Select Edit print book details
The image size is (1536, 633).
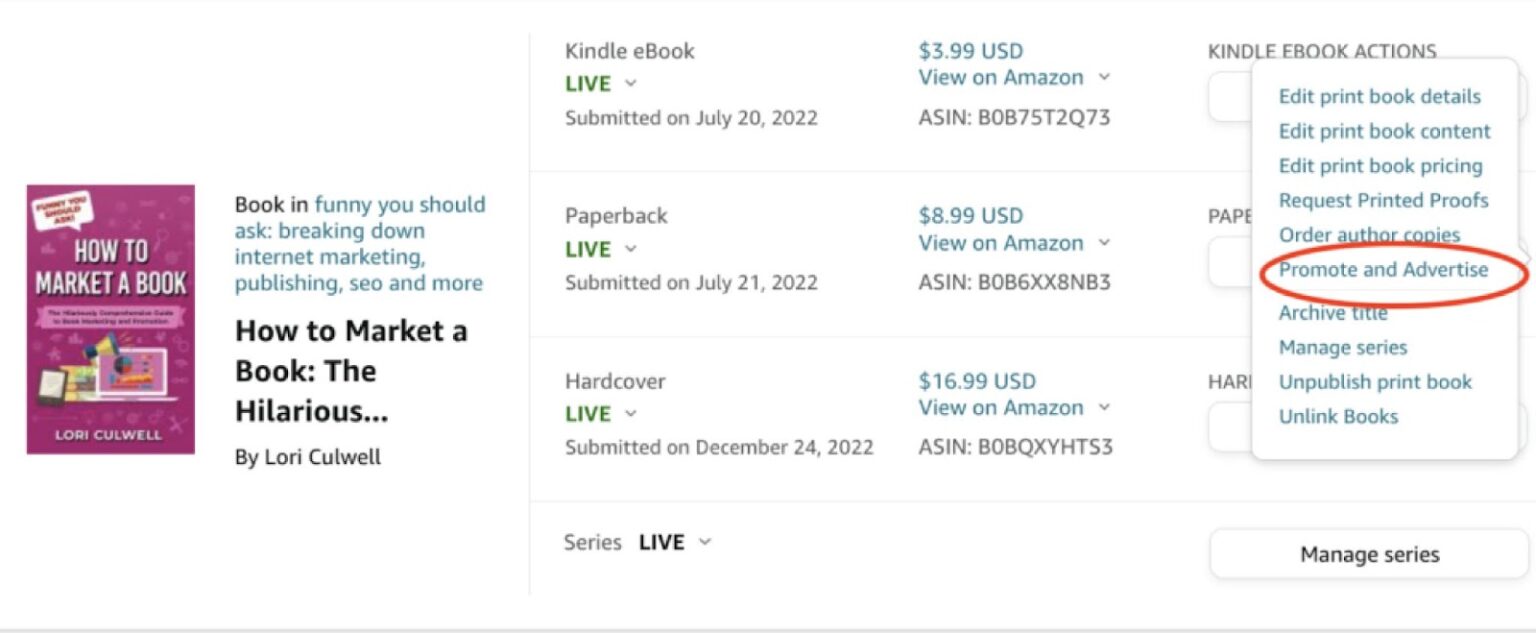click(x=1380, y=96)
